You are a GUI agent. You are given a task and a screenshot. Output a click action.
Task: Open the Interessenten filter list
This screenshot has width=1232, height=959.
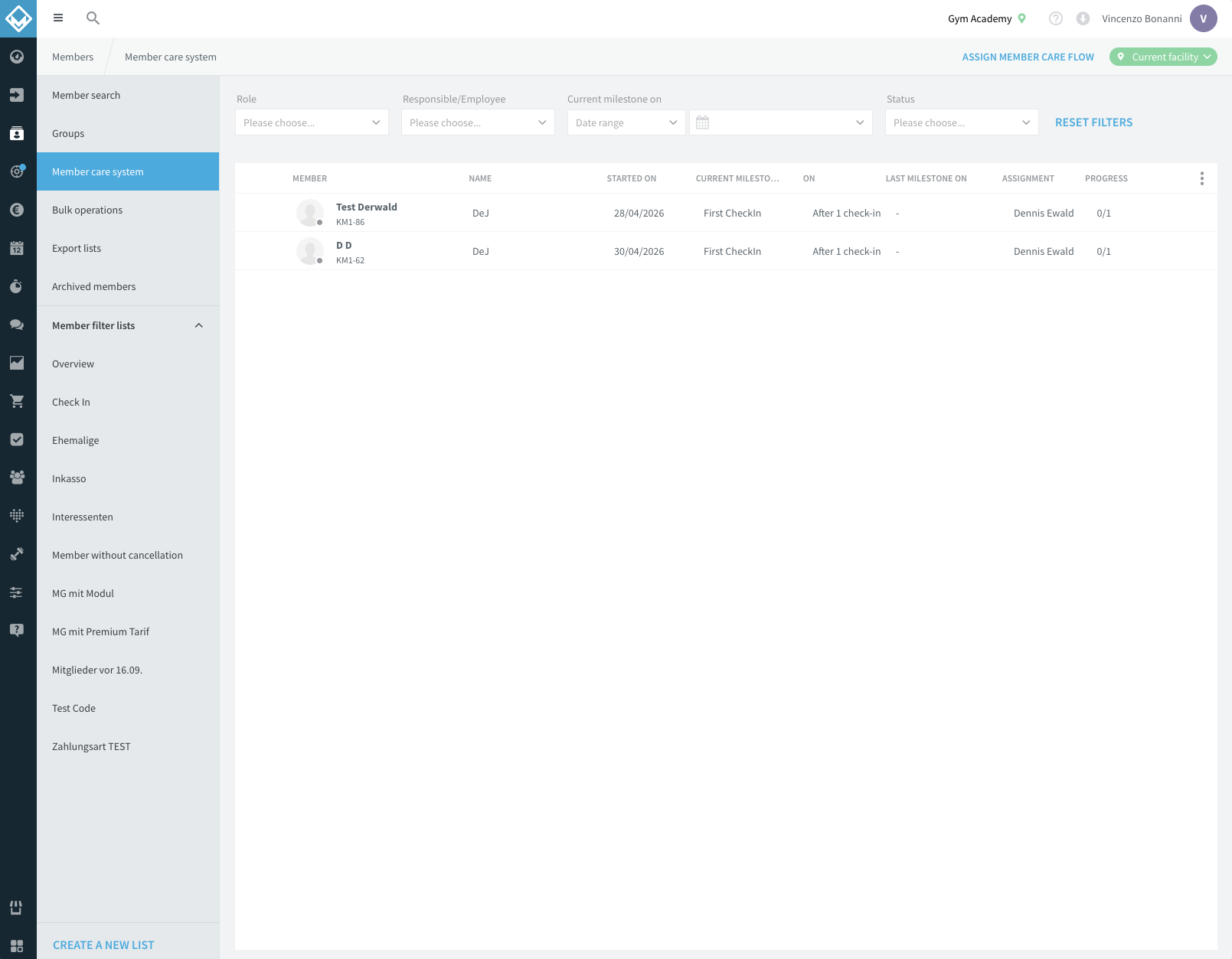(128, 517)
